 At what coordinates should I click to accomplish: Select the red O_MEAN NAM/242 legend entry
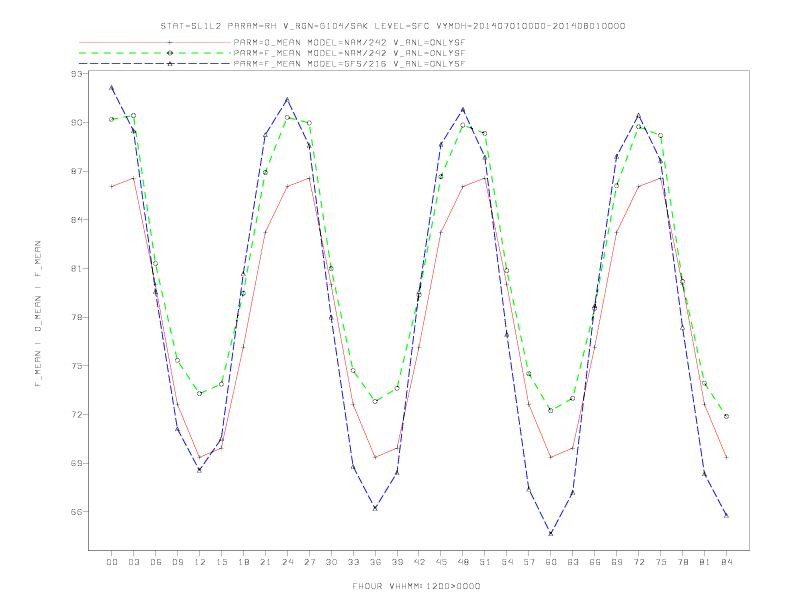272,42
